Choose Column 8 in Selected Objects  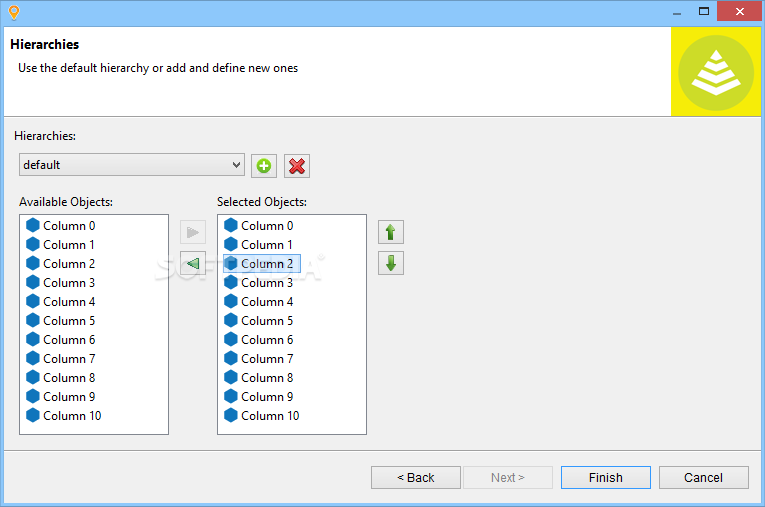coord(259,378)
